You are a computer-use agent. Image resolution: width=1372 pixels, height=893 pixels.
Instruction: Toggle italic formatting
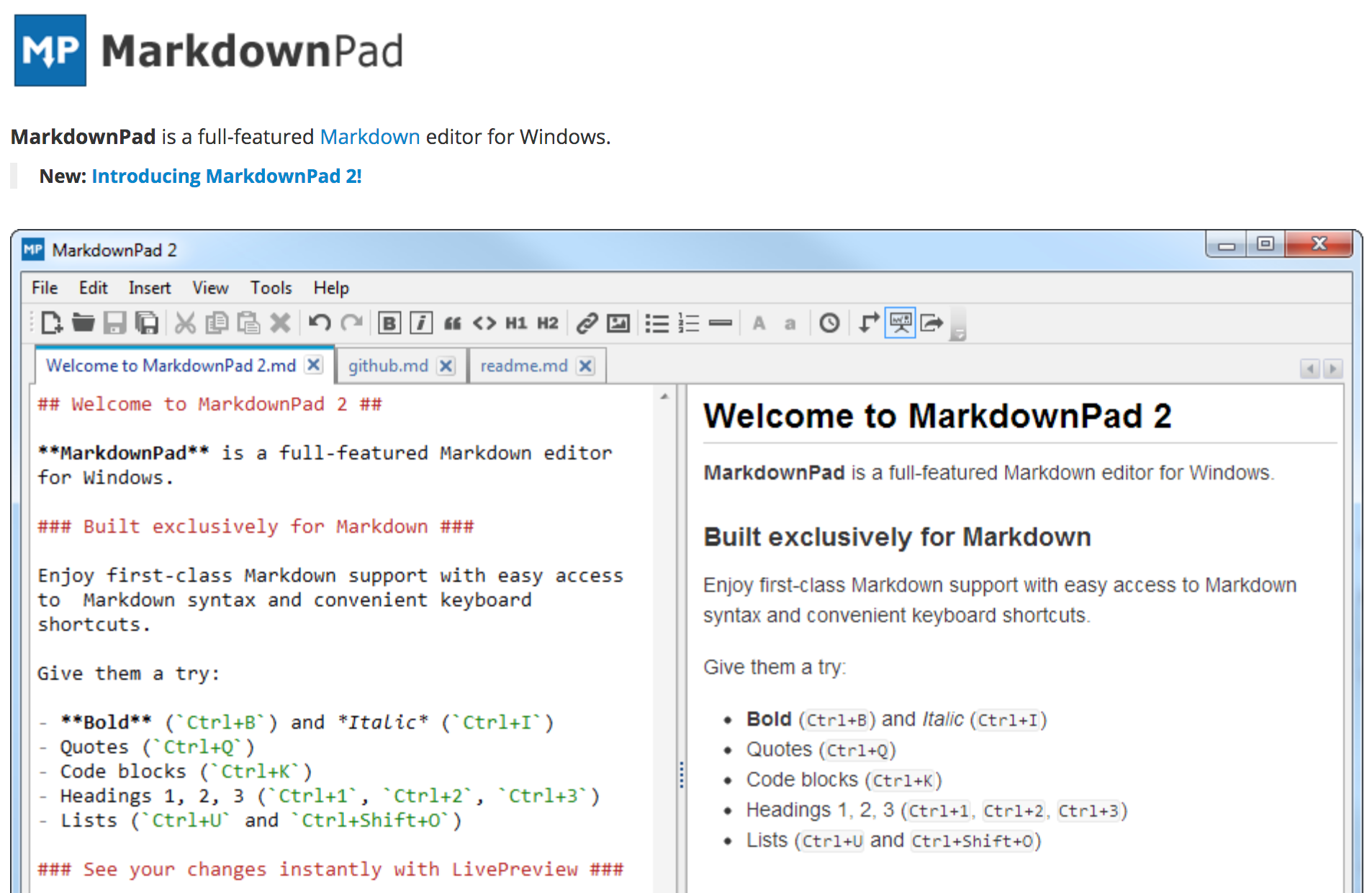pos(421,323)
